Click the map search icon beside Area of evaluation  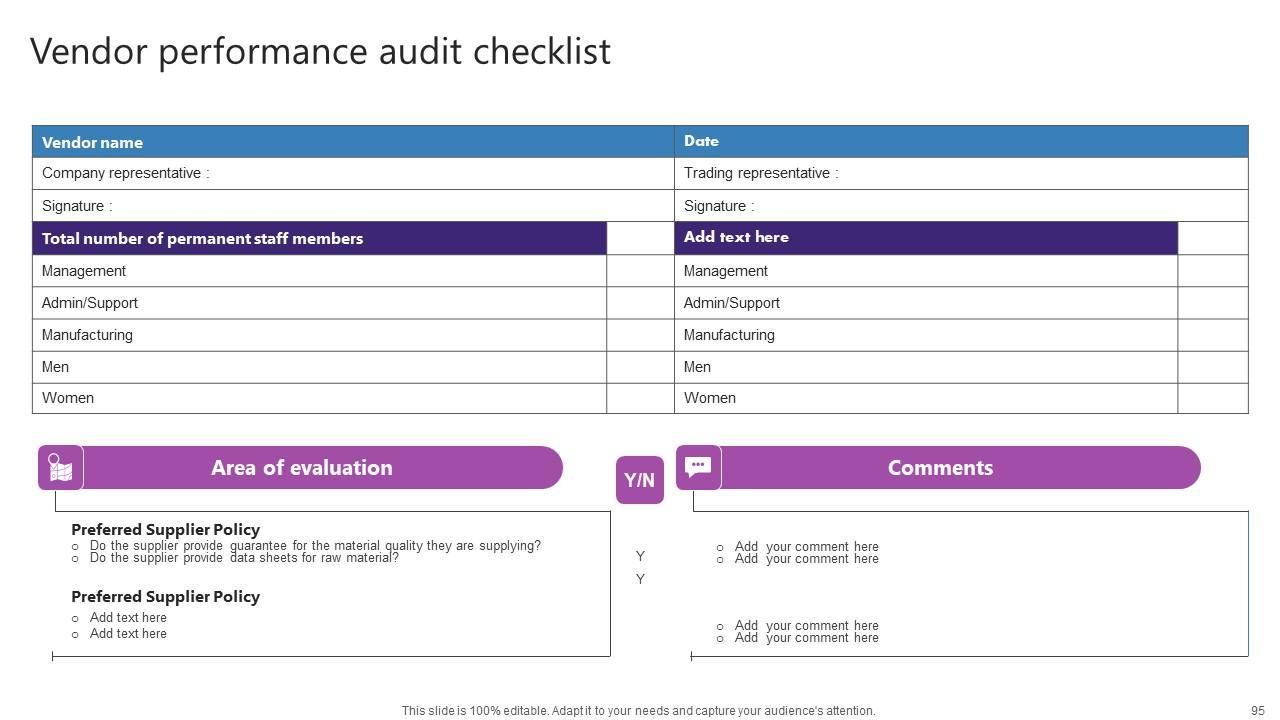pyautogui.click(x=60, y=468)
